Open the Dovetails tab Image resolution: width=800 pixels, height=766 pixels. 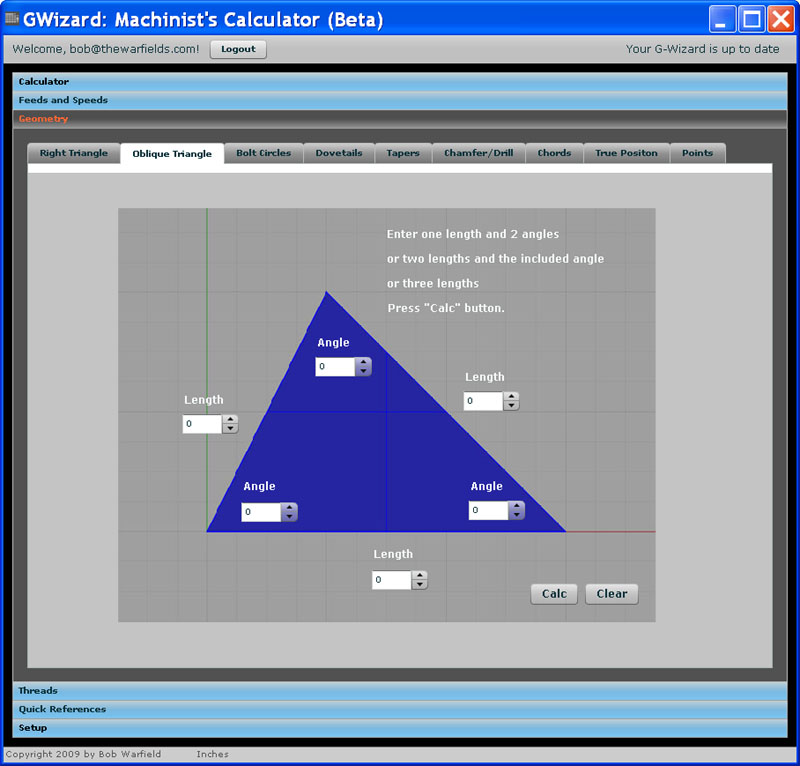[x=339, y=153]
